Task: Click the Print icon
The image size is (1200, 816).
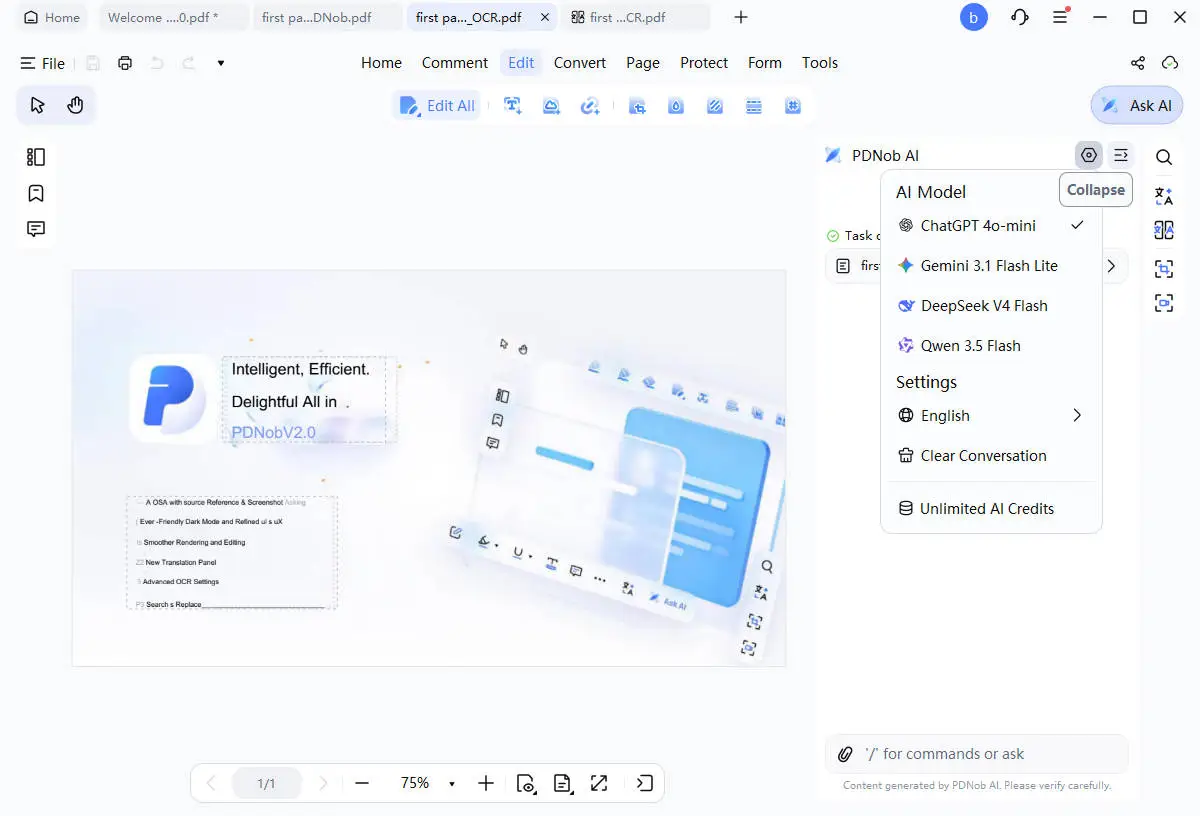Action: pos(125,63)
